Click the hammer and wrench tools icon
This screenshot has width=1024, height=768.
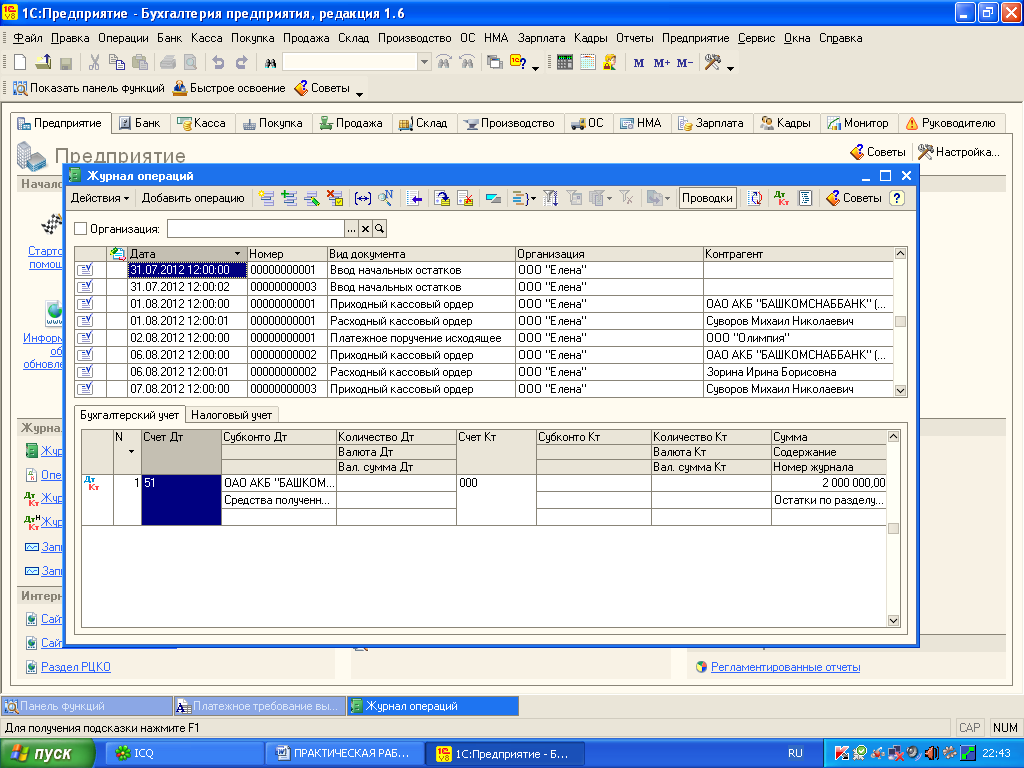pyautogui.click(x=712, y=63)
